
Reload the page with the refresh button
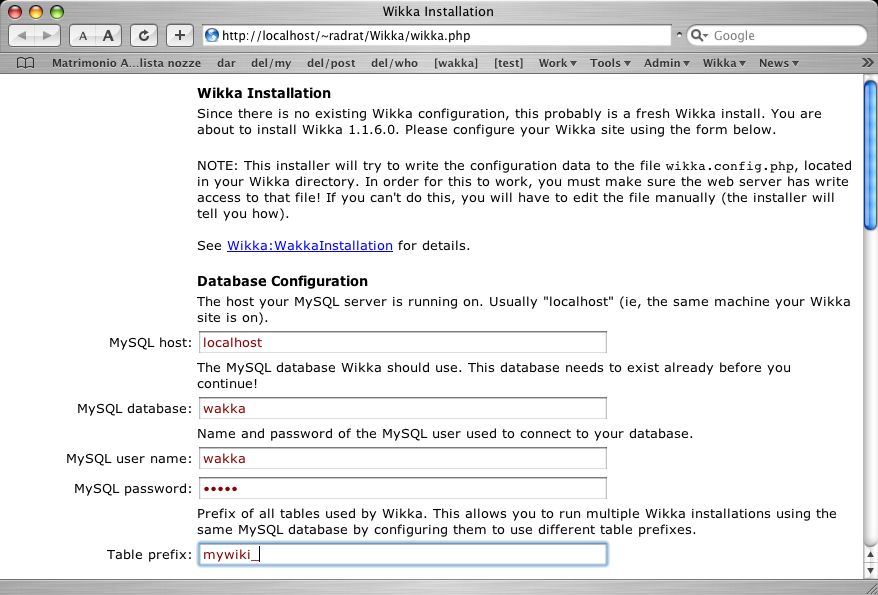144,36
